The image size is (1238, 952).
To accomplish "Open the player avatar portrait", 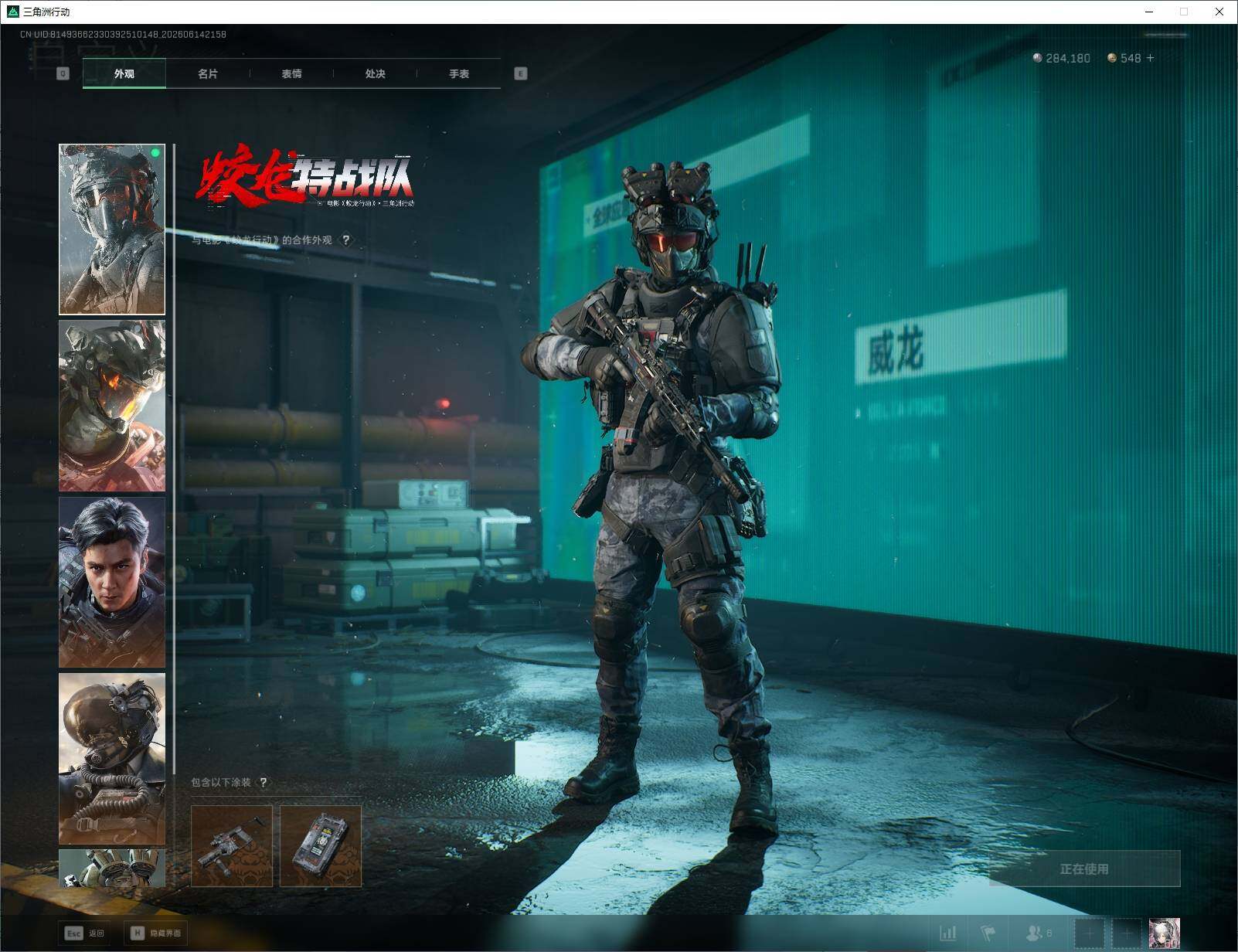I will pos(1165,933).
